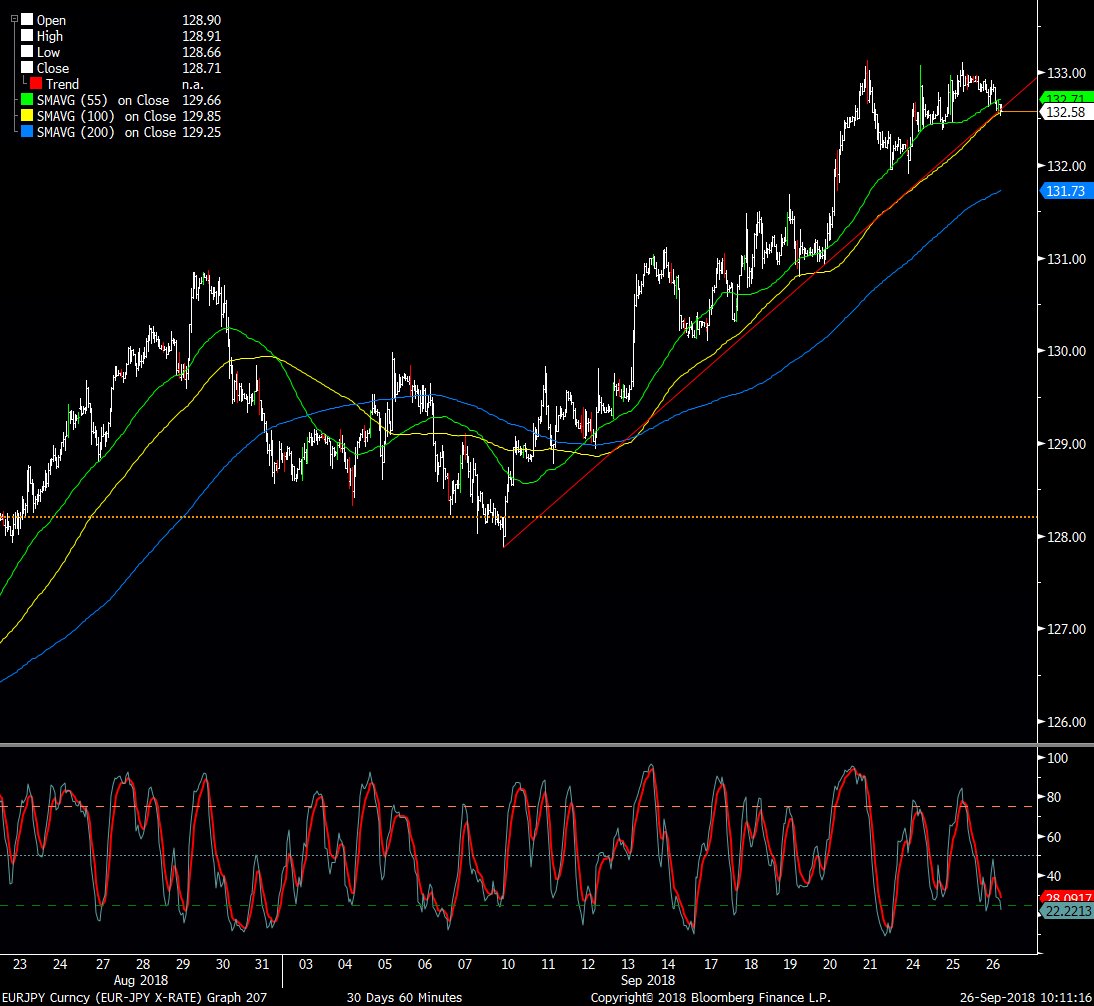Click the yellow SMAVG (100) swatch
The image size is (1094, 1006).
[26, 116]
